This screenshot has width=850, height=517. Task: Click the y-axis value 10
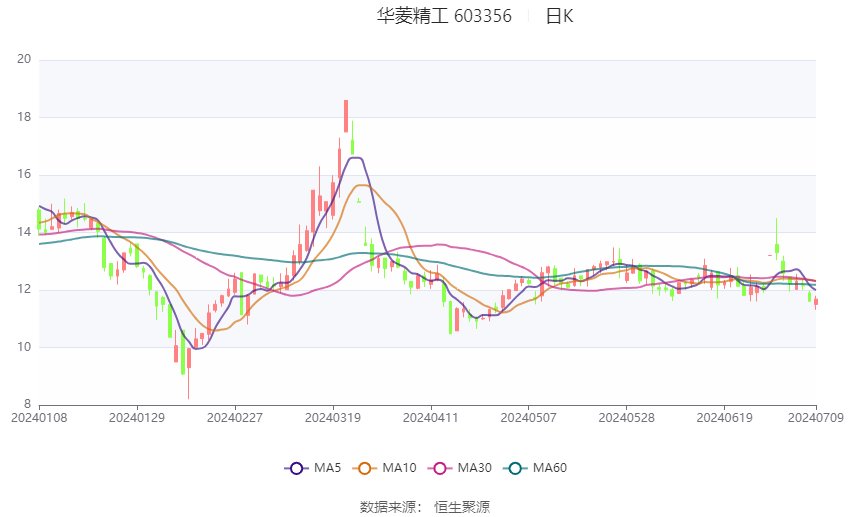24,347
